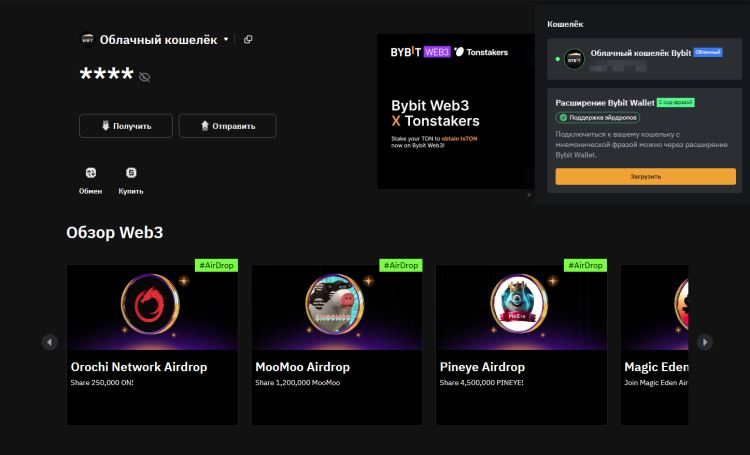Click the Поддержка эйрдропов badge
The image size is (750, 455).
click(x=597, y=117)
